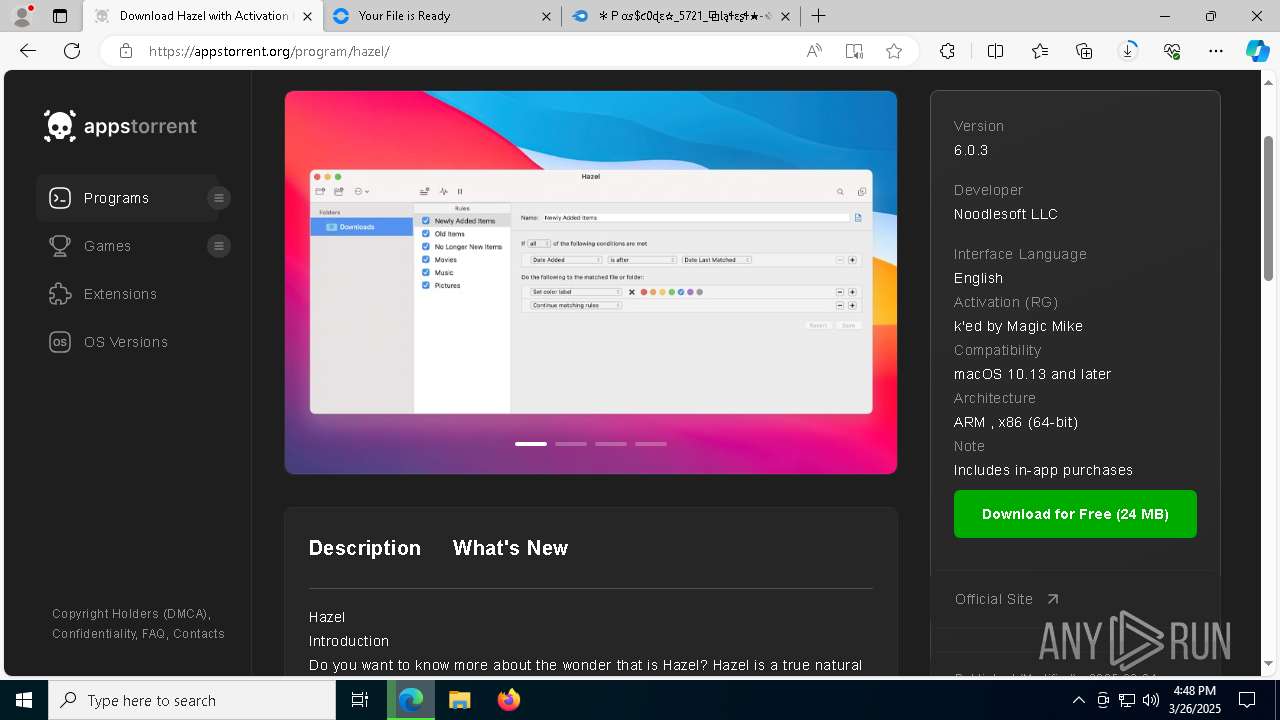Close the Your File is Ready tab
The height and width of the screenshot is (720, 1280).
(546, 16)
